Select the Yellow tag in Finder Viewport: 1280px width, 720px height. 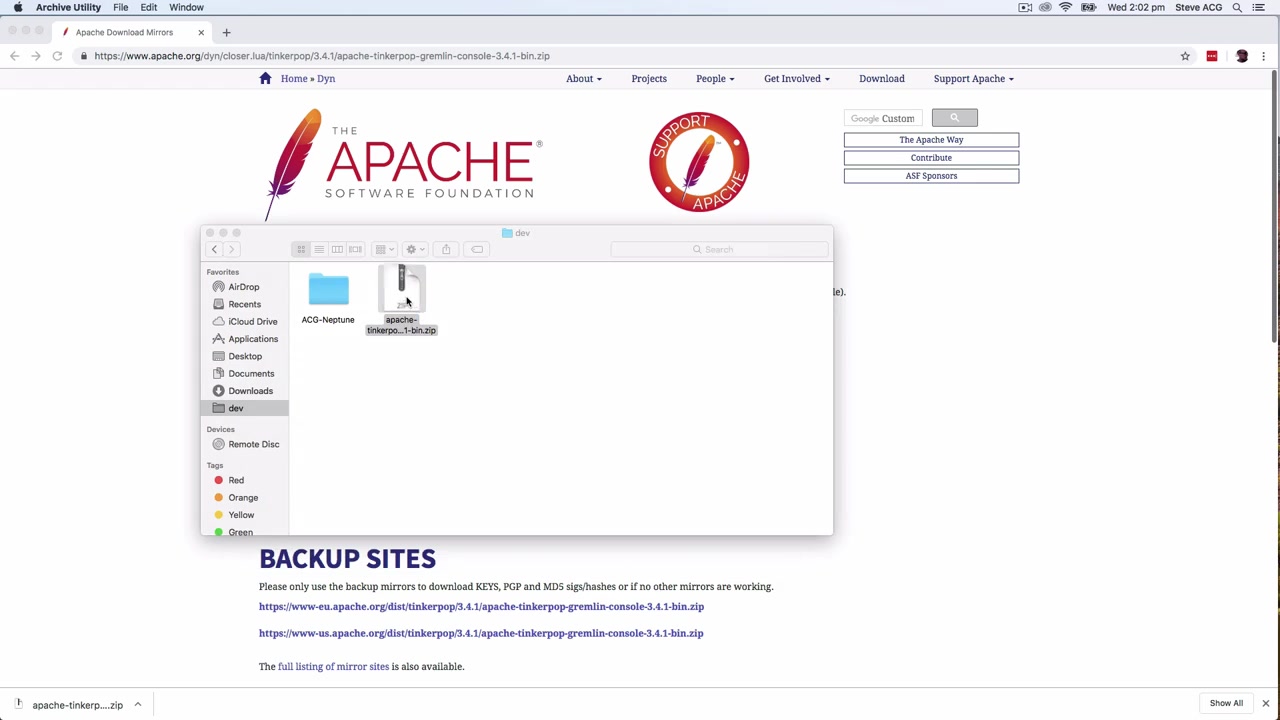coord(241,515)
